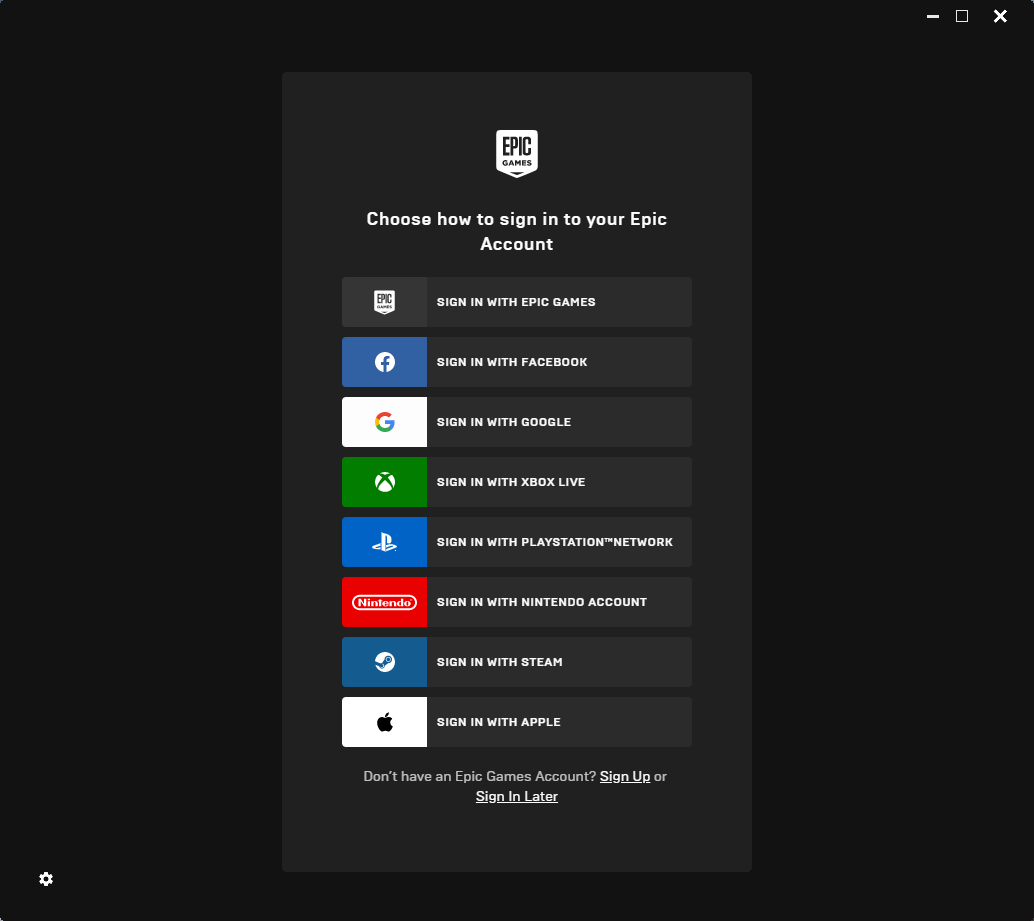Screen dimensions: 1034x921
Task: Use the Nintendo Account sign-in option
Action: [516, 602]
